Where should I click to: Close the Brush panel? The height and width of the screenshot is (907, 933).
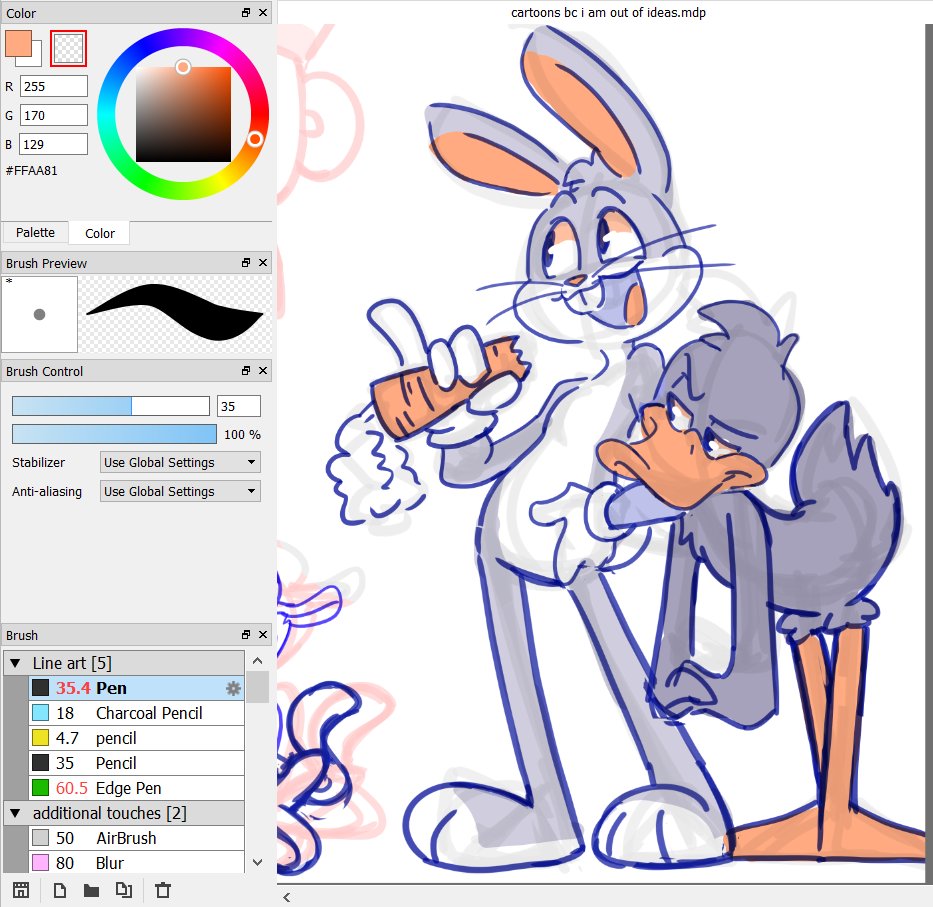pyautogui.click(x=263, y=634)
